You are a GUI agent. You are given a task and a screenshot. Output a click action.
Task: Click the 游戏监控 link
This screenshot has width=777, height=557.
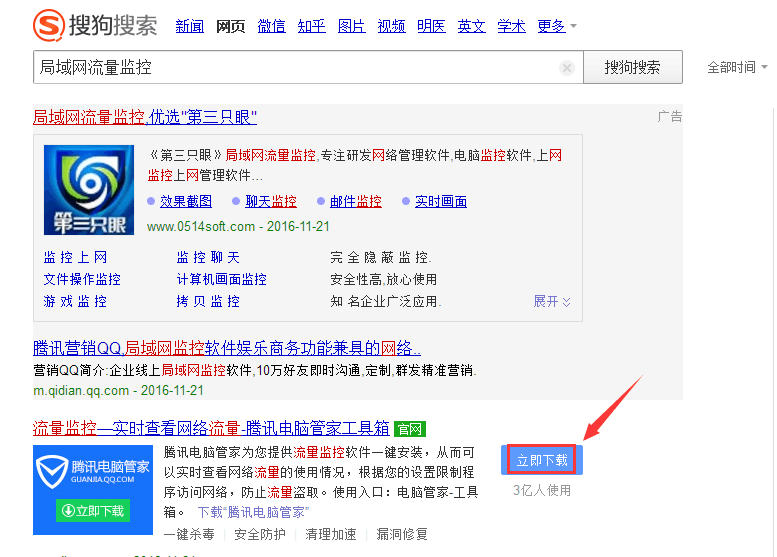pos(75,301)
